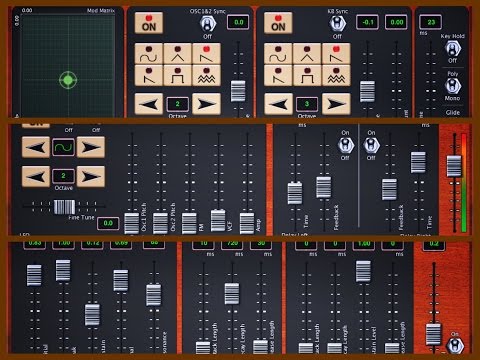This screenshot has height=360, width=480.
Task: Click the Glide label text
Action: pyautogui.click(x=453, y=112)
